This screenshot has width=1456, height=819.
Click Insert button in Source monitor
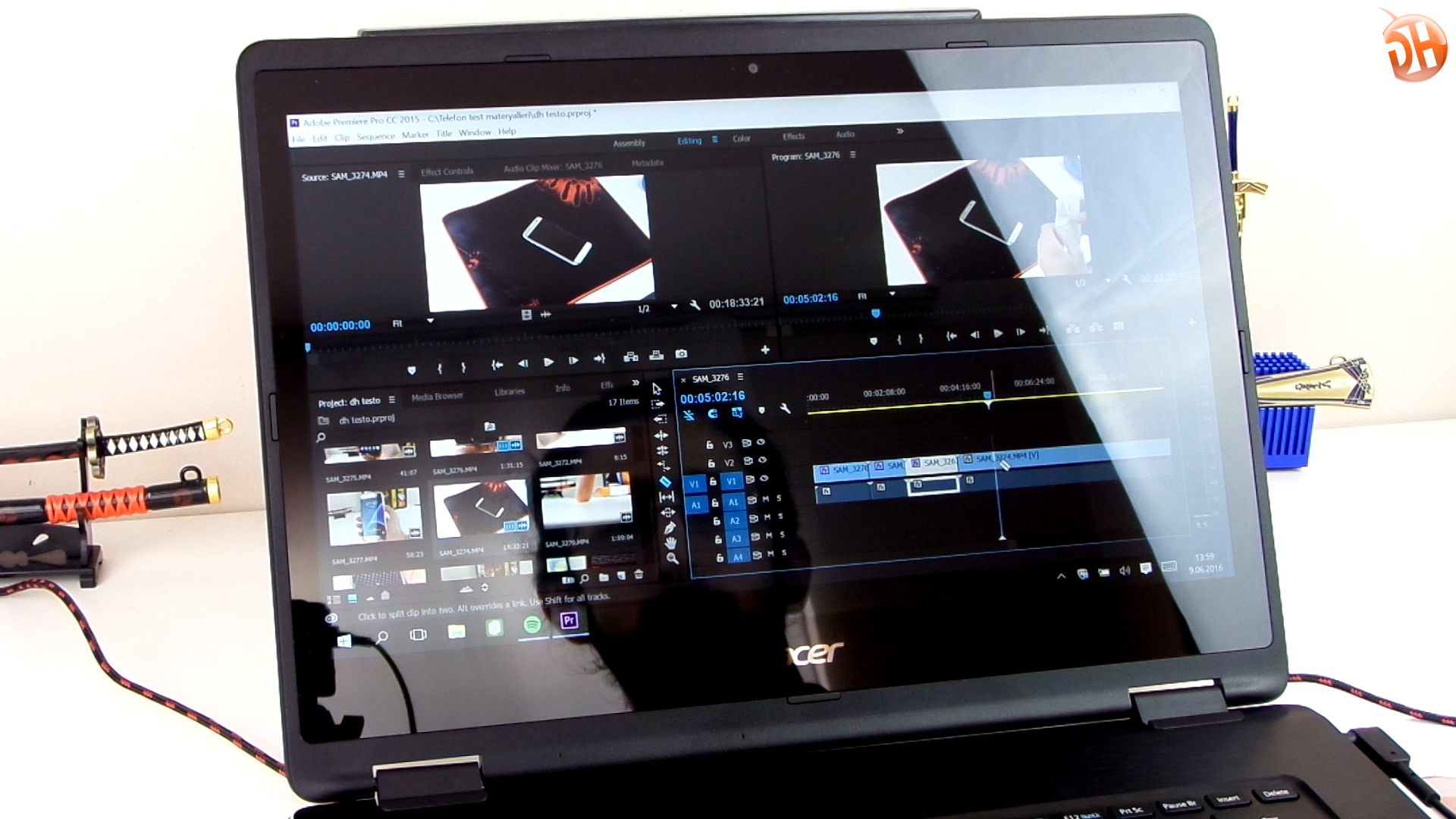click(x=630, y=356)
